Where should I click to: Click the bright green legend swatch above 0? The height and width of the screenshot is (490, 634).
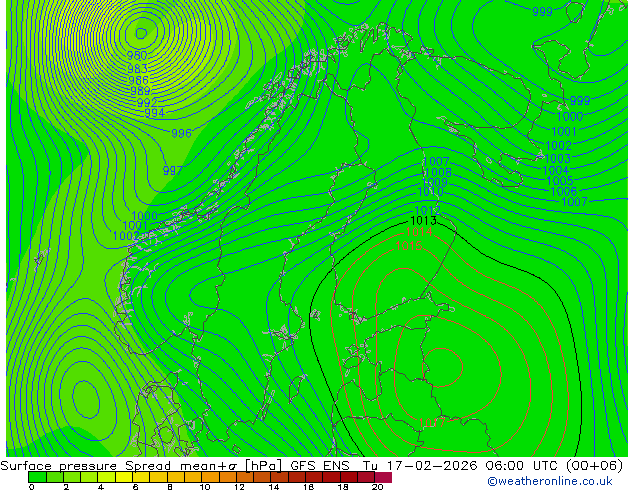click(37, 477)
